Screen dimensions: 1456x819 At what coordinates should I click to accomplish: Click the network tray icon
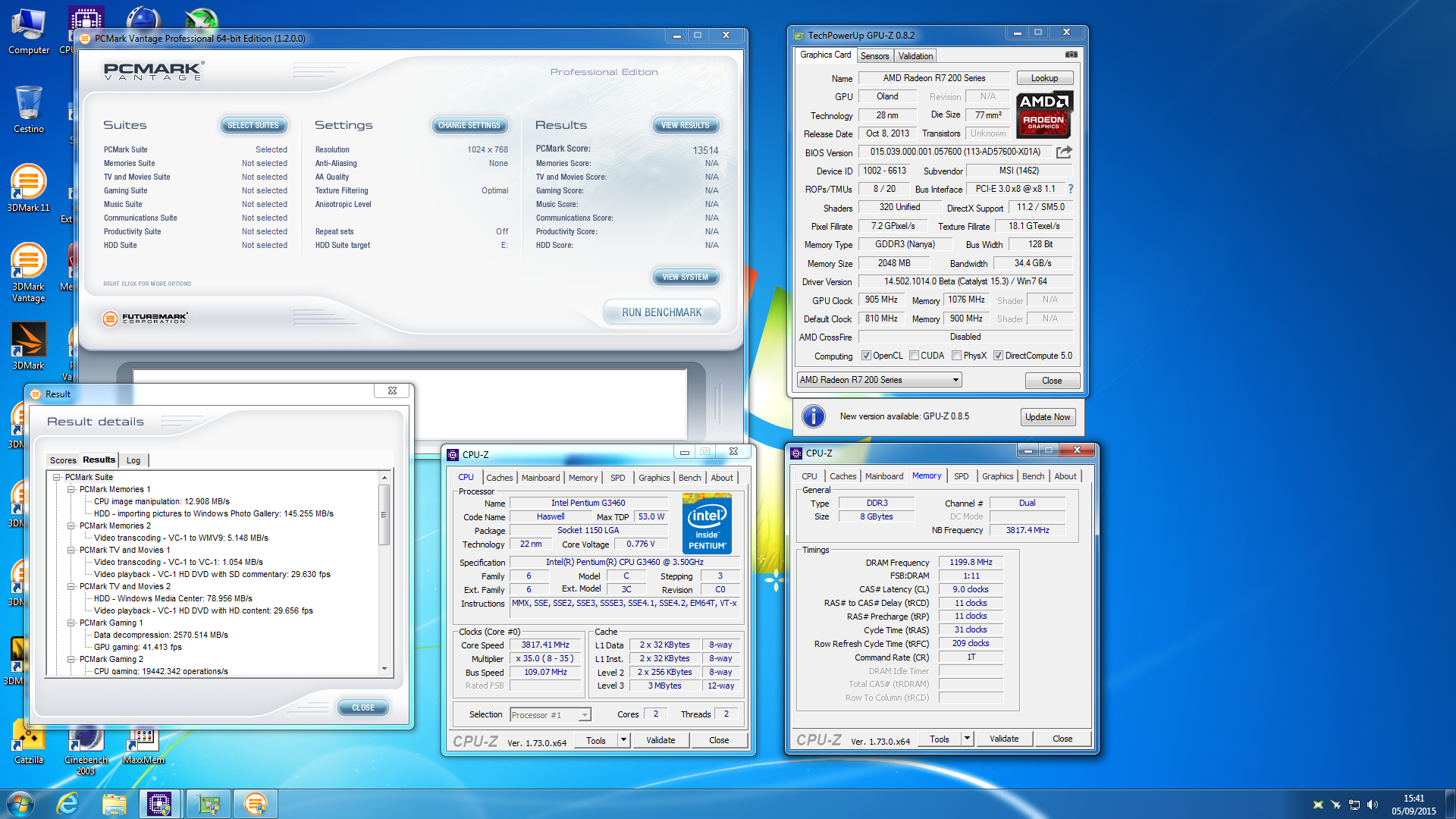pyautogui.click(x=1354, y=805)
